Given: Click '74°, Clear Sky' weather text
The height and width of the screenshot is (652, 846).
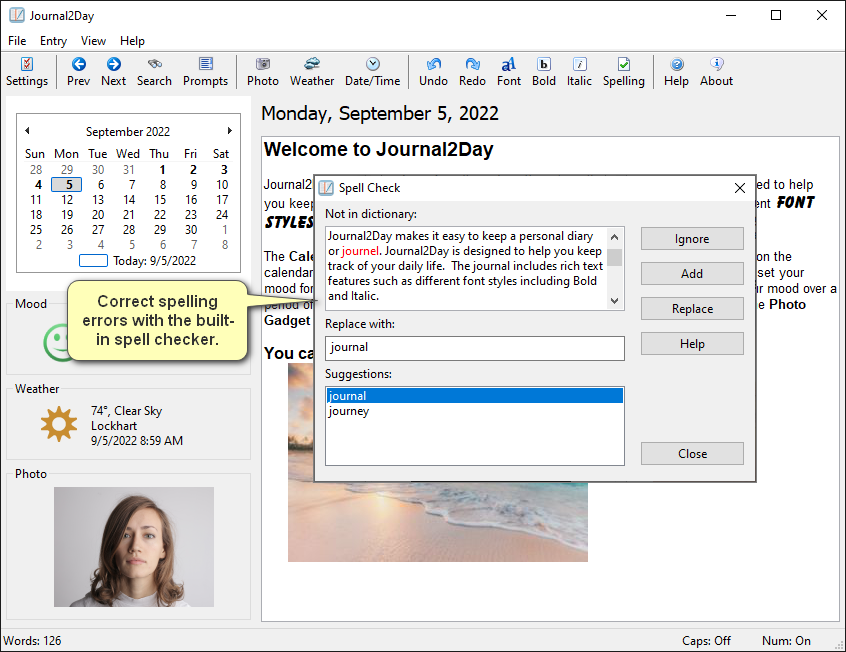Looking at the screenshot, I should [x=126, y=411].
